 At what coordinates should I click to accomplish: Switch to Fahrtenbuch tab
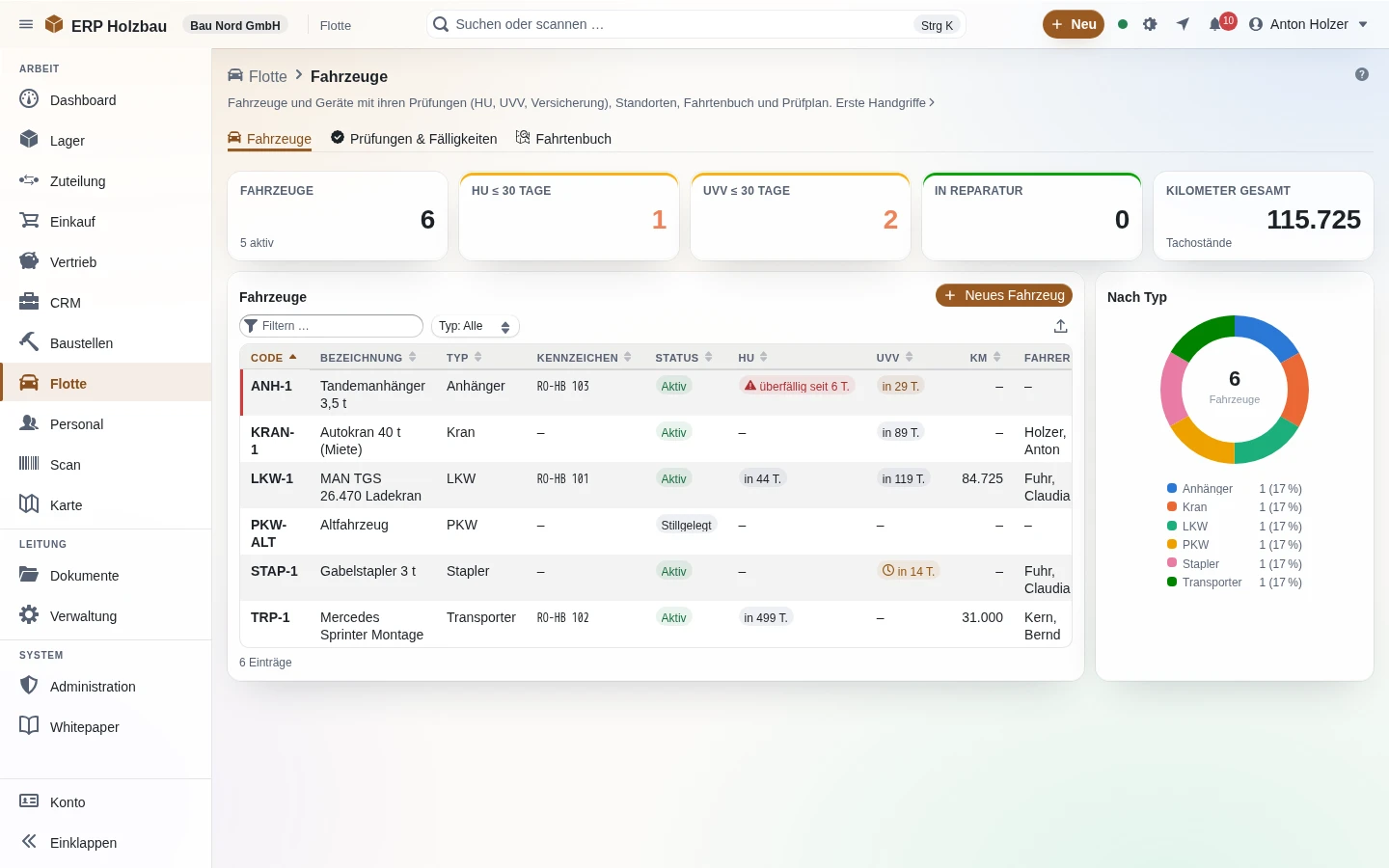(563, 139)
